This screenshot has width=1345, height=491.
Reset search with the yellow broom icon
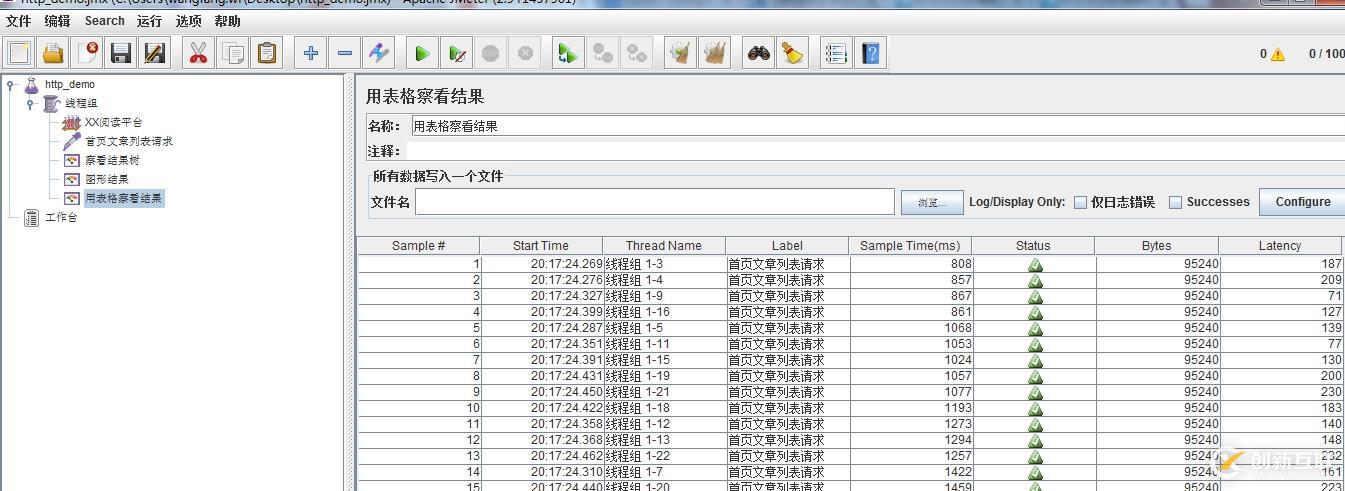tap(792, 53)
